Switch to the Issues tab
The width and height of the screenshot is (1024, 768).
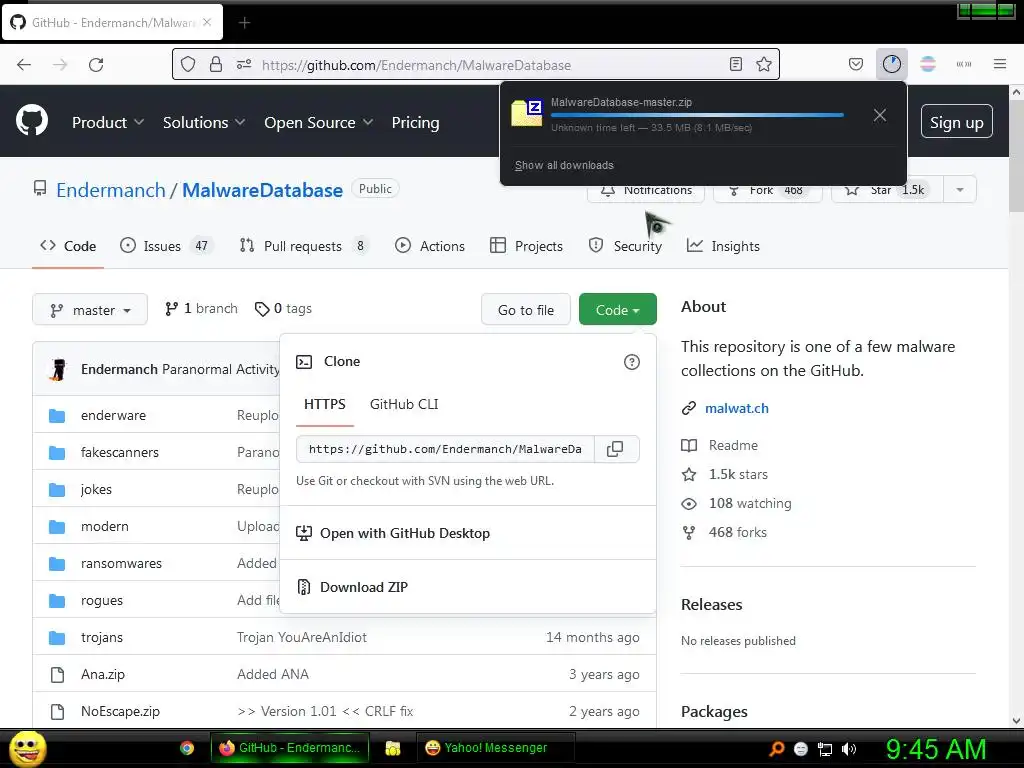[x=166, y=246]
